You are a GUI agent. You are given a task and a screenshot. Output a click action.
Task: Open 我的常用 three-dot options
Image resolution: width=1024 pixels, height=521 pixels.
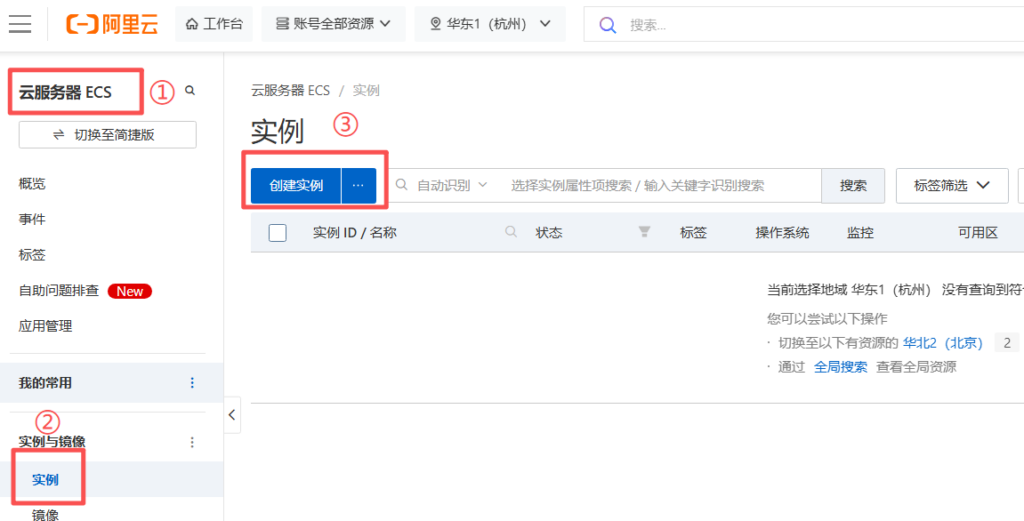coord(192,383)
